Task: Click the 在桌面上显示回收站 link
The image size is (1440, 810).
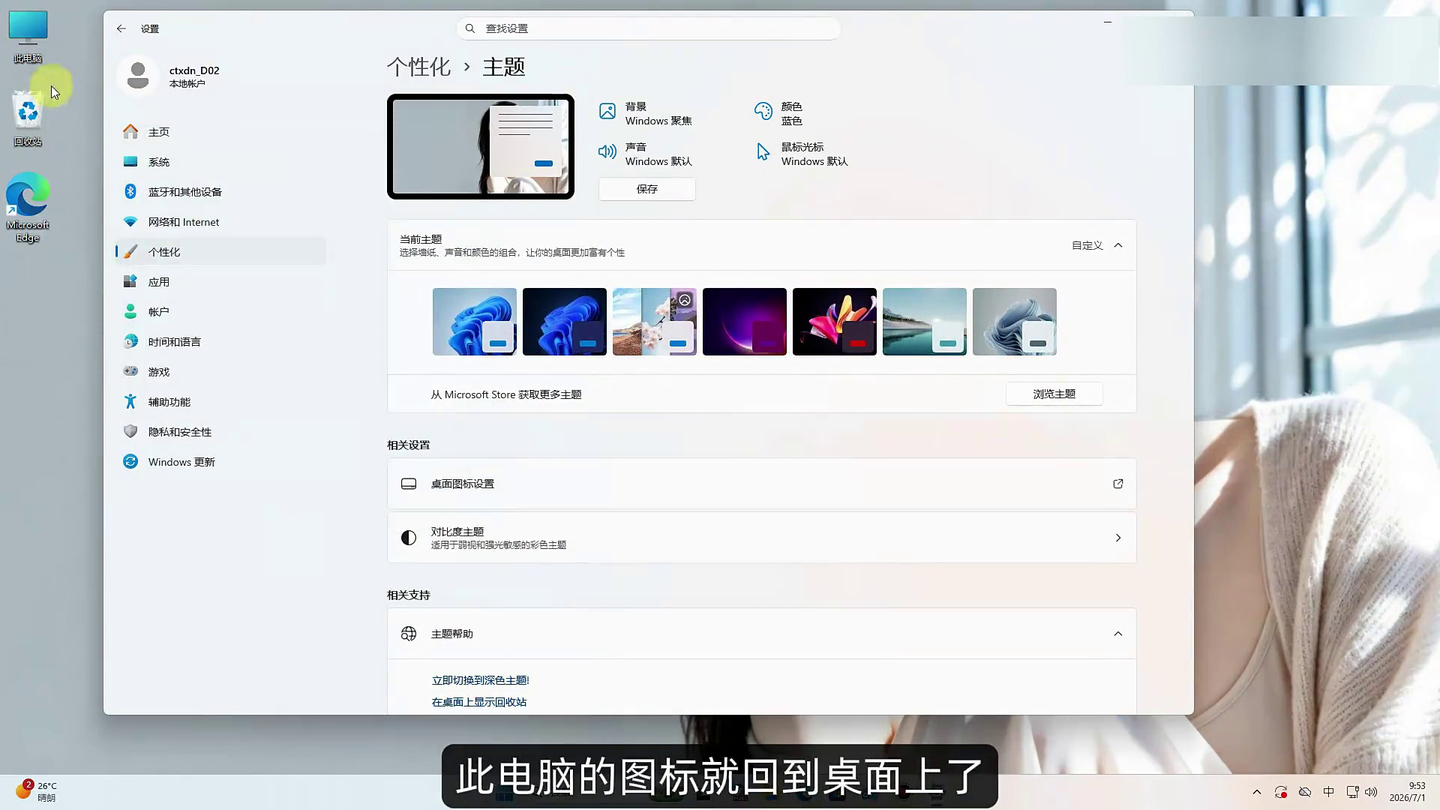Action: point(479,702)
